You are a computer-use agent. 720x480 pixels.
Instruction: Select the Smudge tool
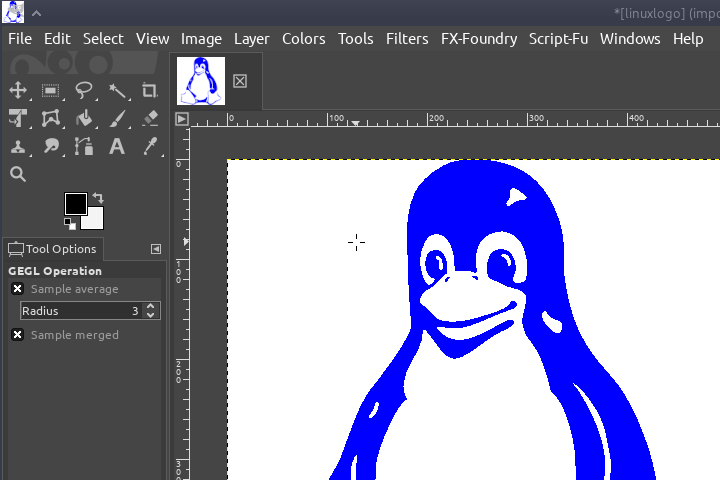coord(51,147)
